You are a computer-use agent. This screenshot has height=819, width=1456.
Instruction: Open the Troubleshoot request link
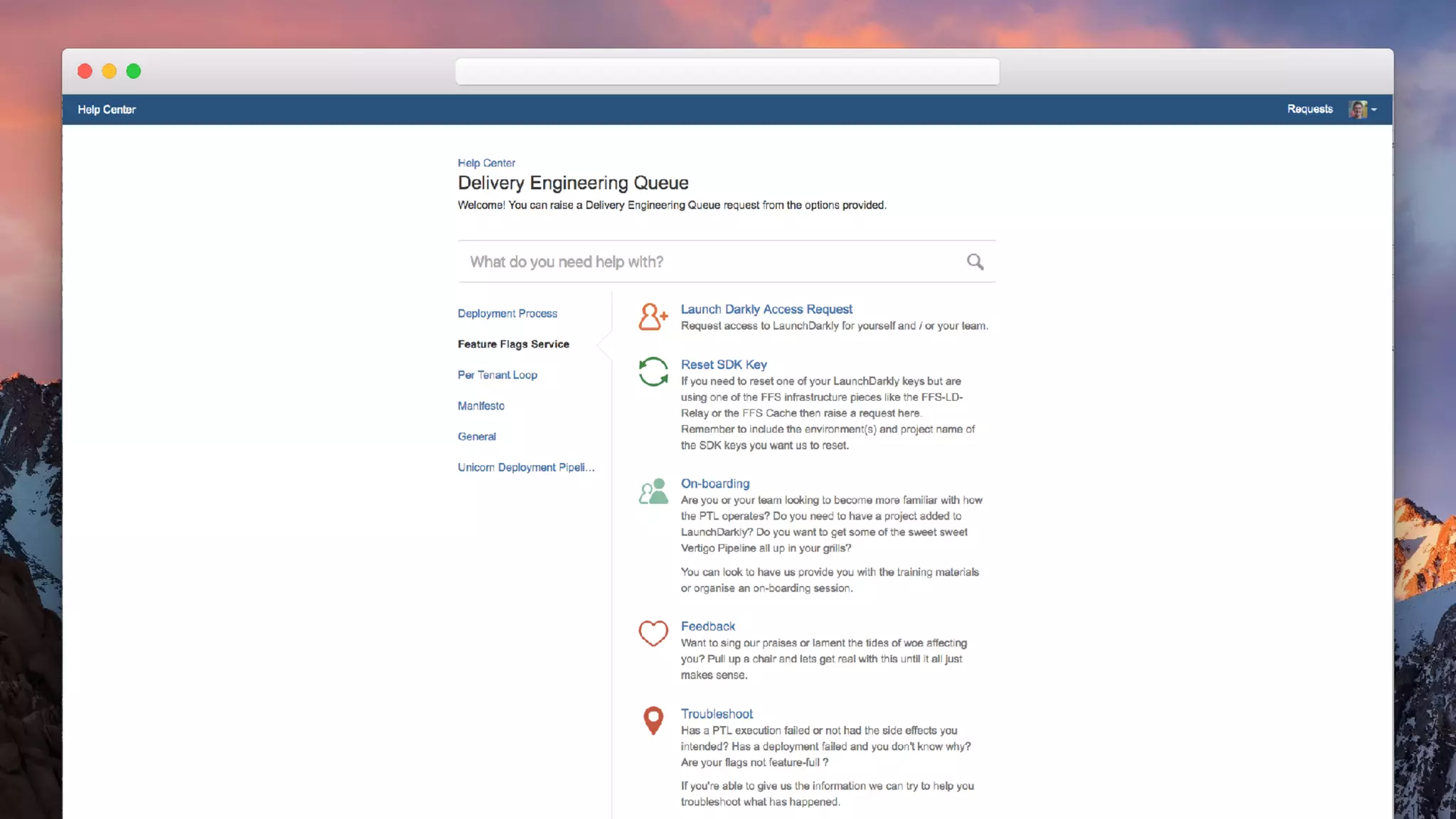pyautogui.click(x=716, y=714)
